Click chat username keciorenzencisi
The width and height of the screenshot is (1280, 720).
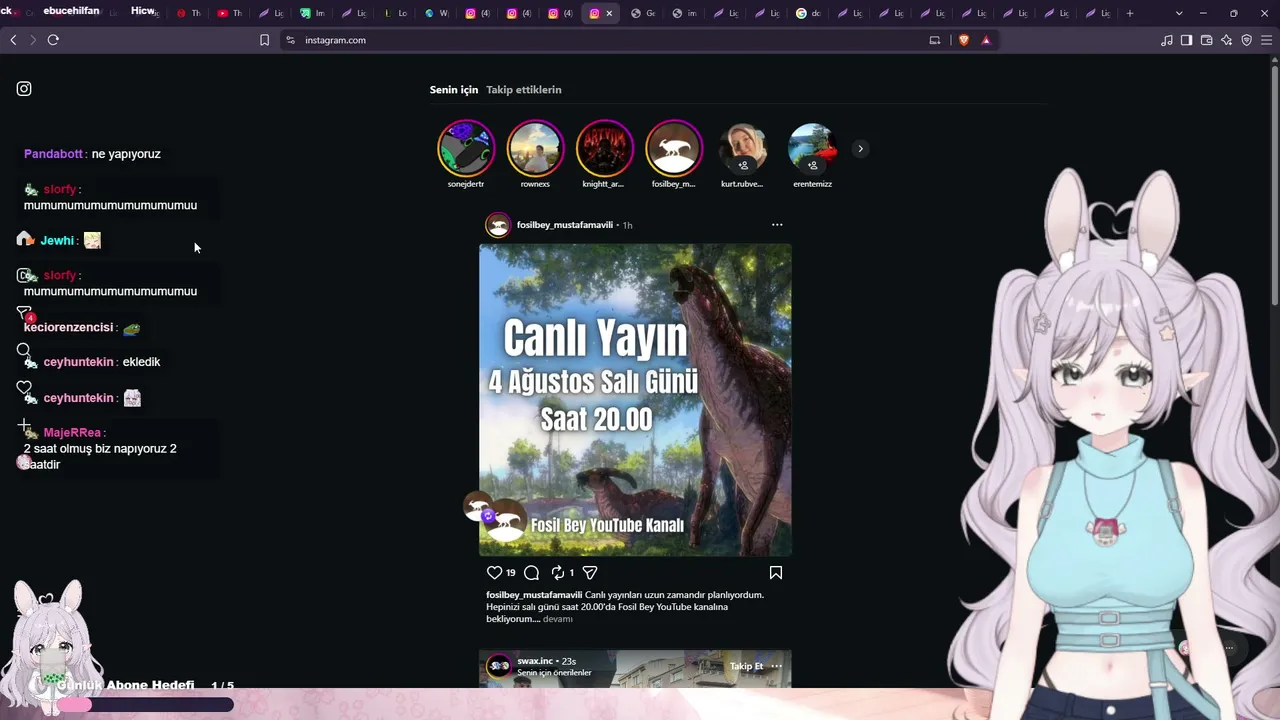coord(68,327)
